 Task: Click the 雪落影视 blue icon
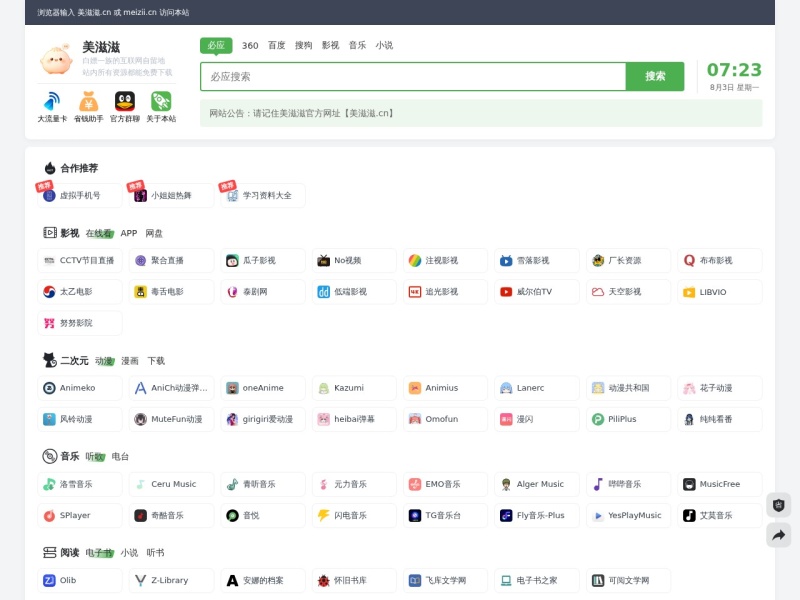pyautogui.click(x=506, y=261)
